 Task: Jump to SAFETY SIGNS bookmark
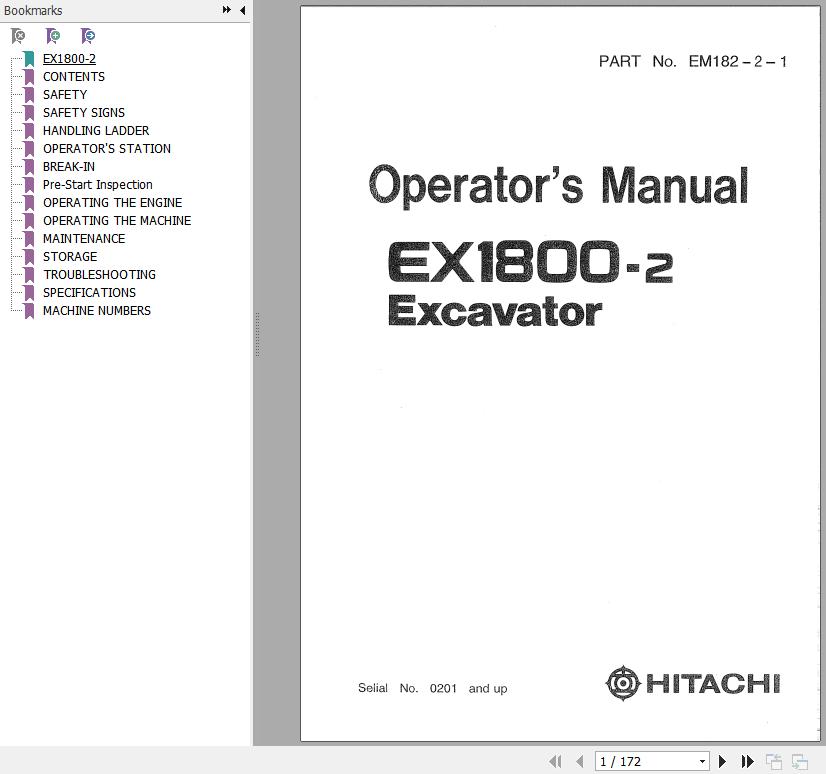point(84,113)
